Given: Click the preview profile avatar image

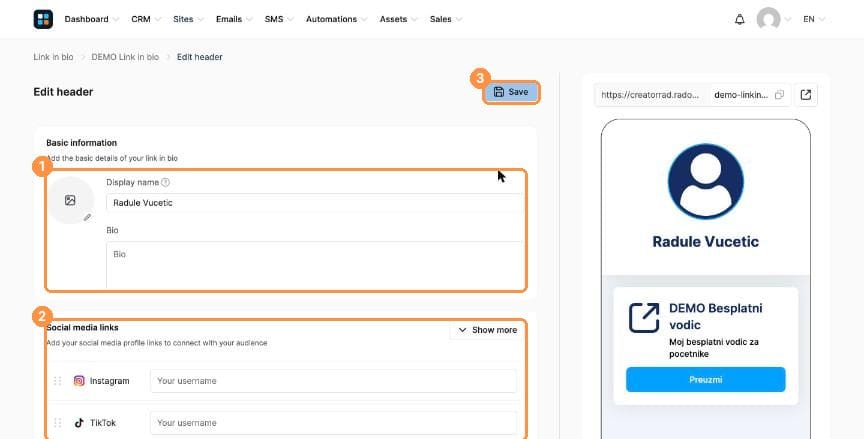Looking at the screenshot, I should (705, 181).
